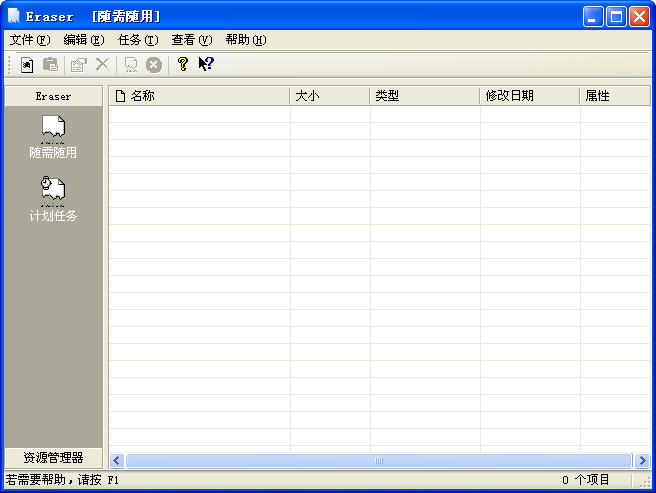
Task: Click the horizontal scrollbar right arrow
Action: tap(640, 460)
